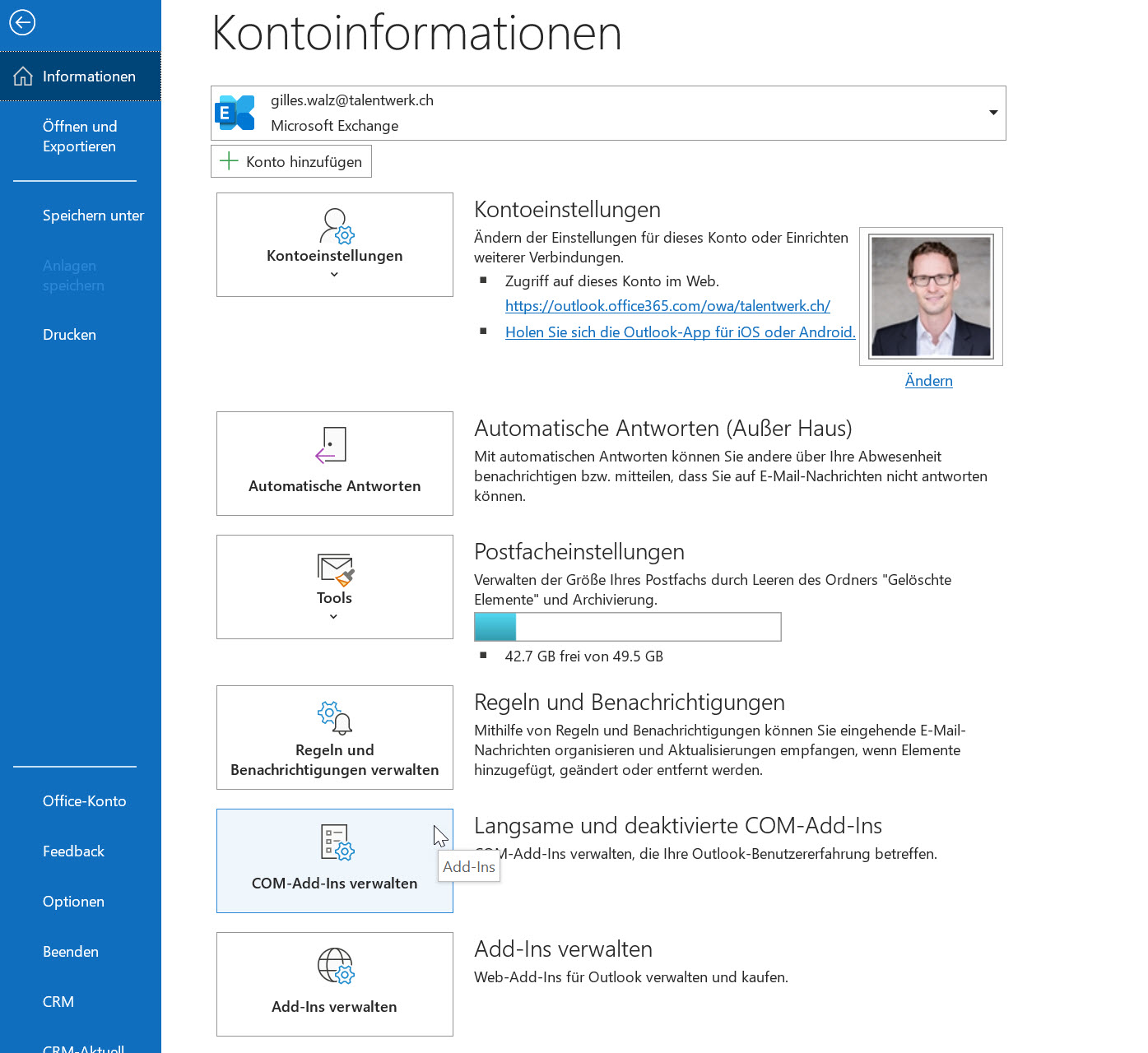Click the Postfacheinstellungen heading
This screenshot has width=1148, height=1053.
click(579, 551)
